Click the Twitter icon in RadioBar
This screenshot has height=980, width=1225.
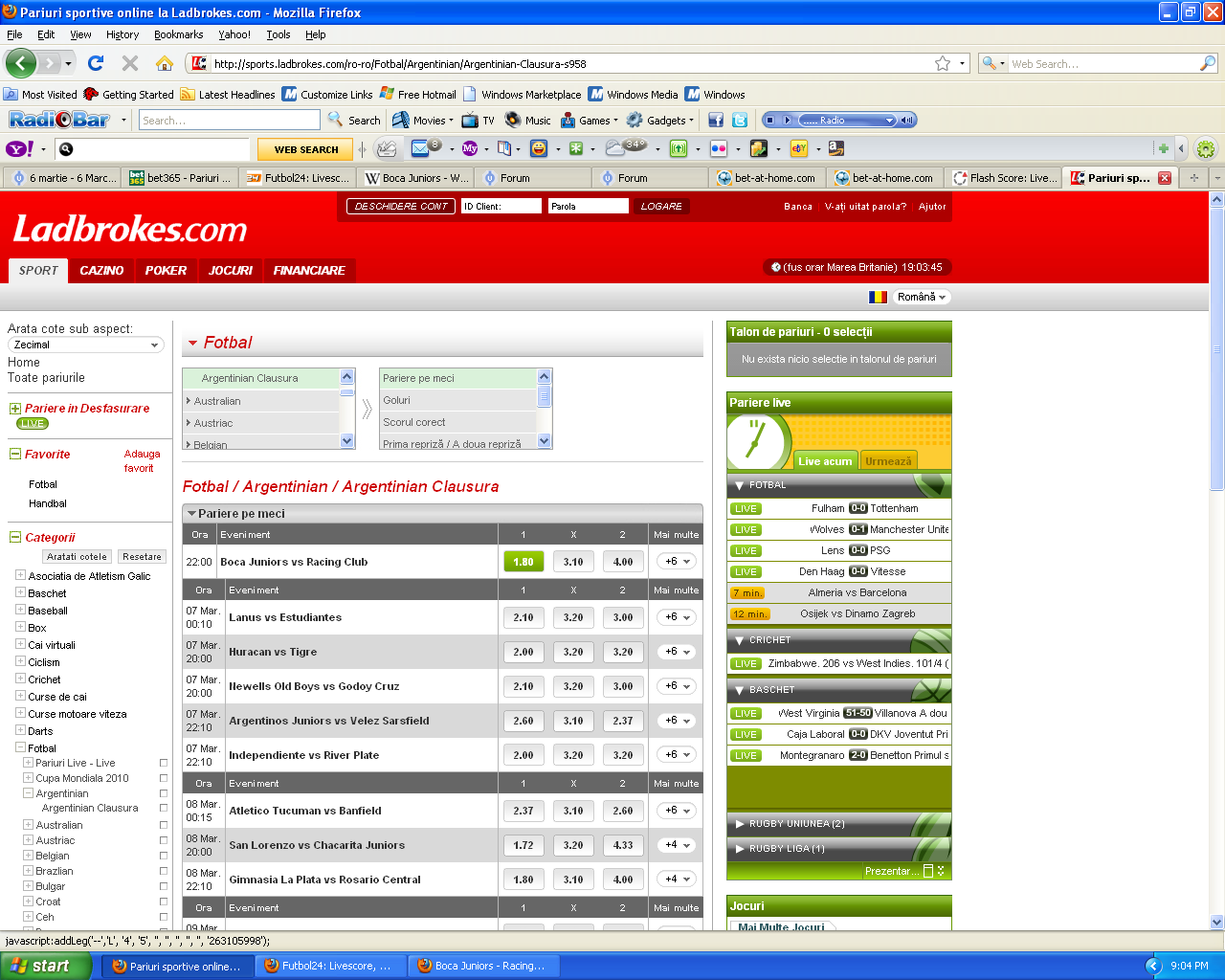click(740, 121)
